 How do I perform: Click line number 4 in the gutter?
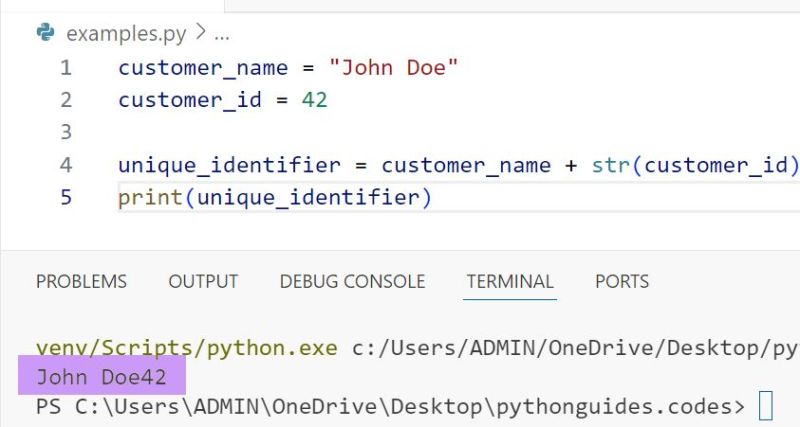66,165
